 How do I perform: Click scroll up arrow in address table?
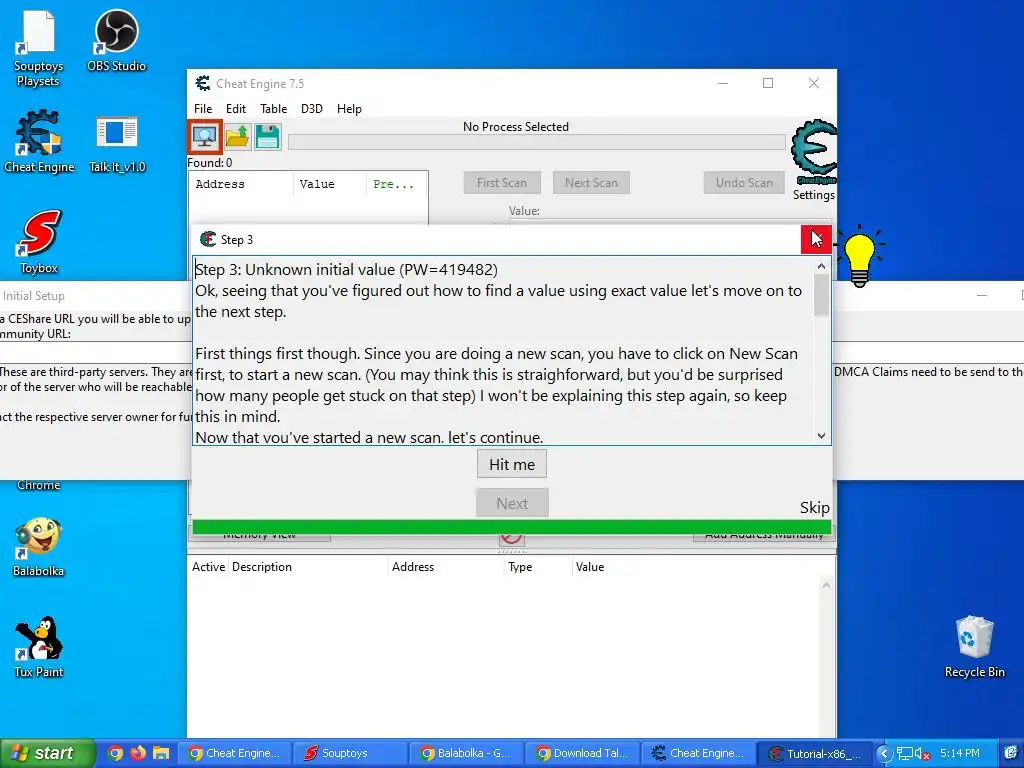[826, 585]
